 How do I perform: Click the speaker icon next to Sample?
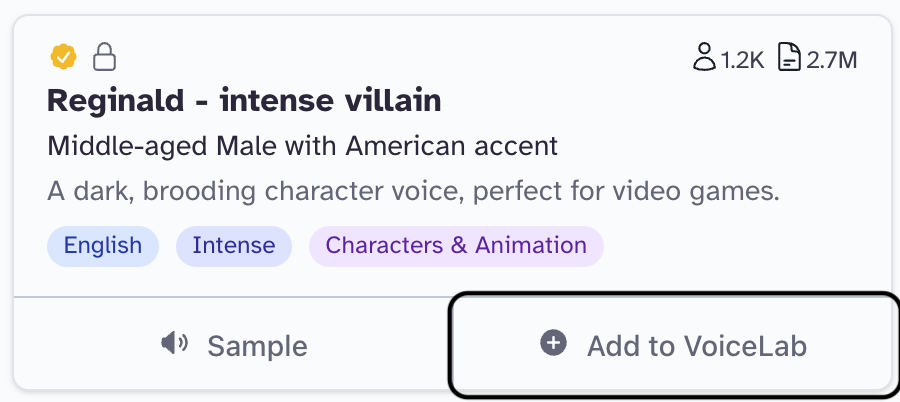[175, 345]
